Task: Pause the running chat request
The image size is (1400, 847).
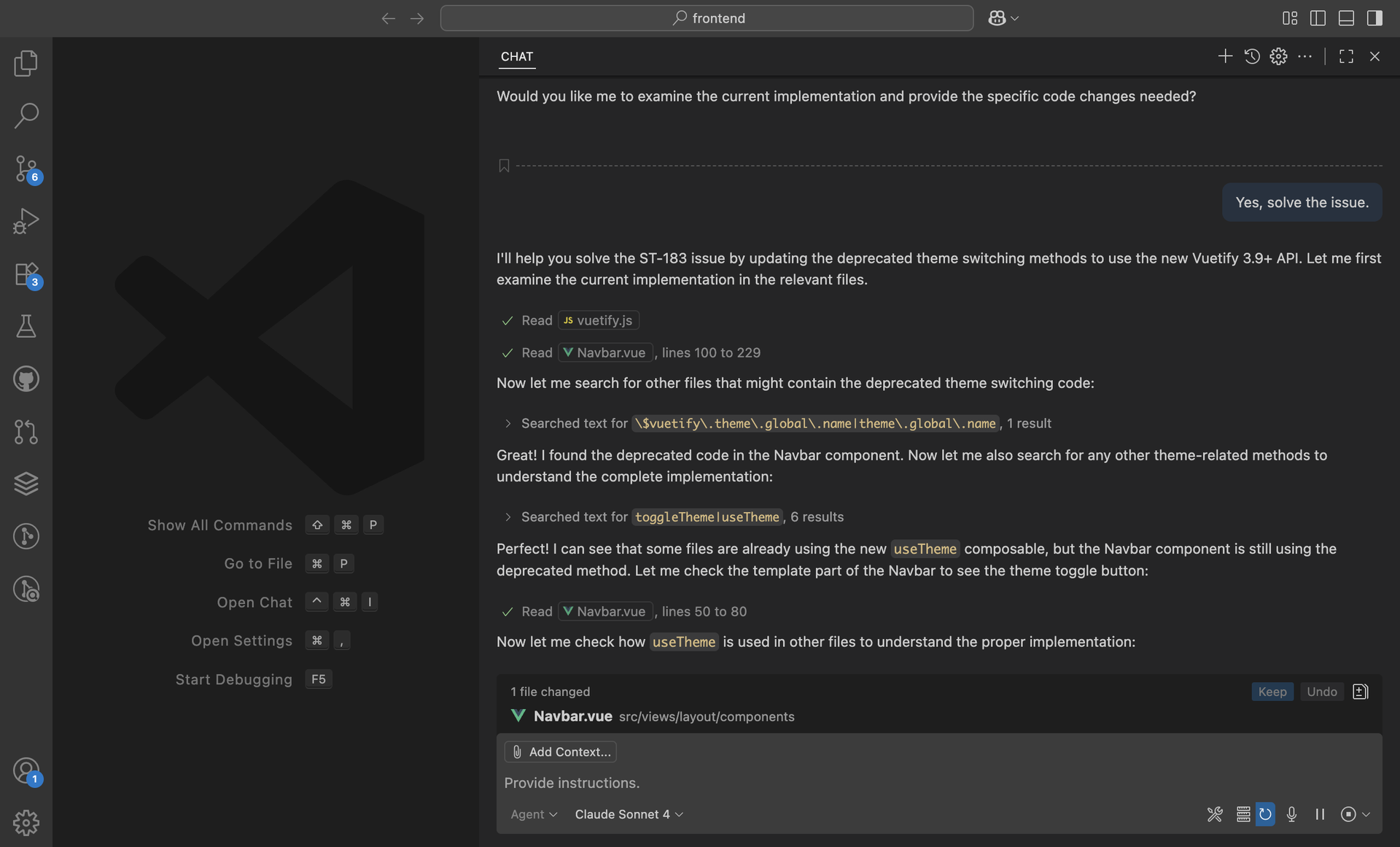Action: [x=1320, y=814]
